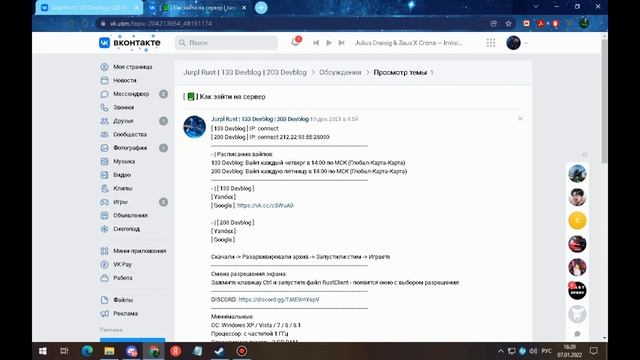Click the 'Мессенджер' unread counter badge

[163, 94]
